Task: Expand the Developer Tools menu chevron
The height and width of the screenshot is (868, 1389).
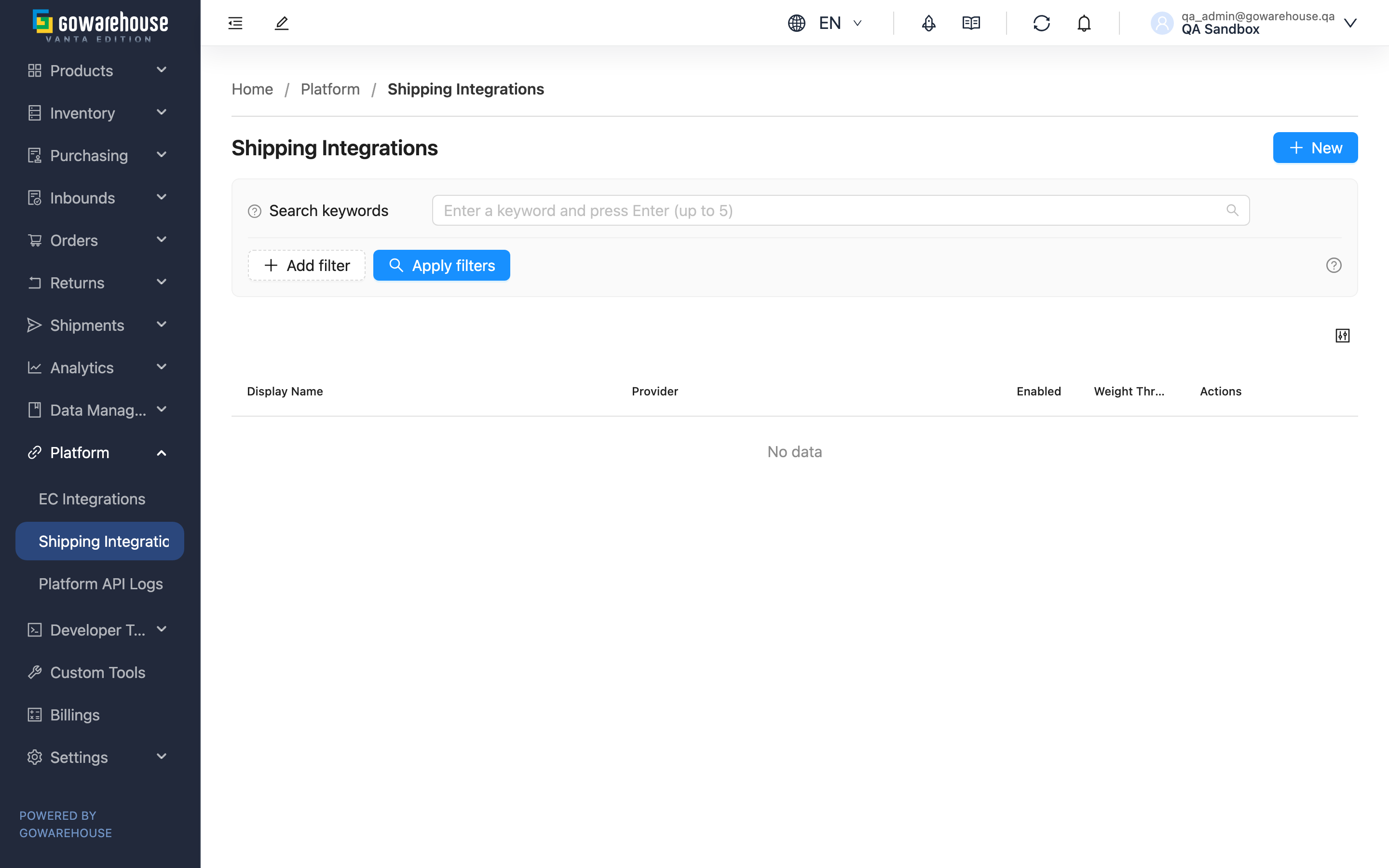Action: pyautogui.click(x=161, y=630)
